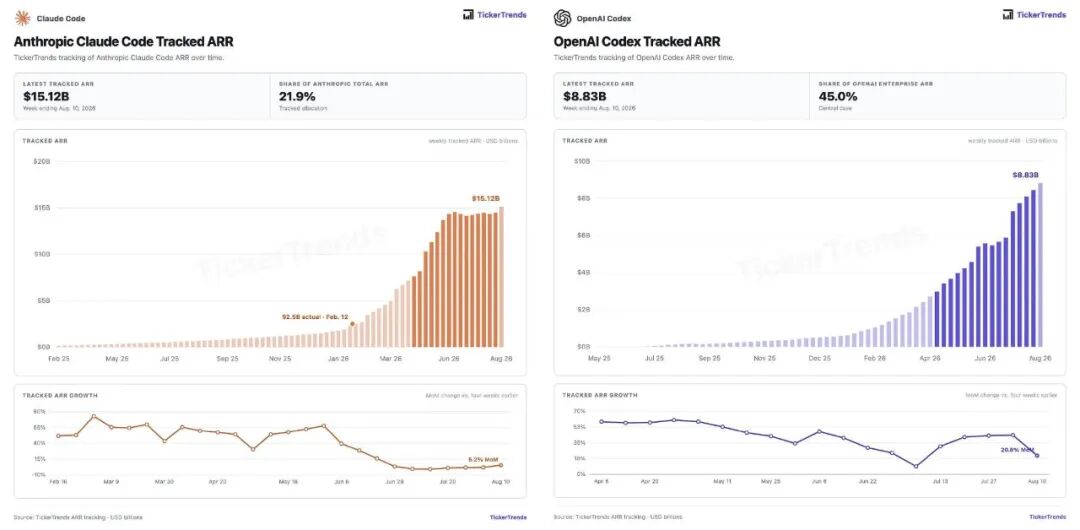Select the $8.83B latest tracked ARR card
Screen dimensions: 1080x530
click(682, 96)
